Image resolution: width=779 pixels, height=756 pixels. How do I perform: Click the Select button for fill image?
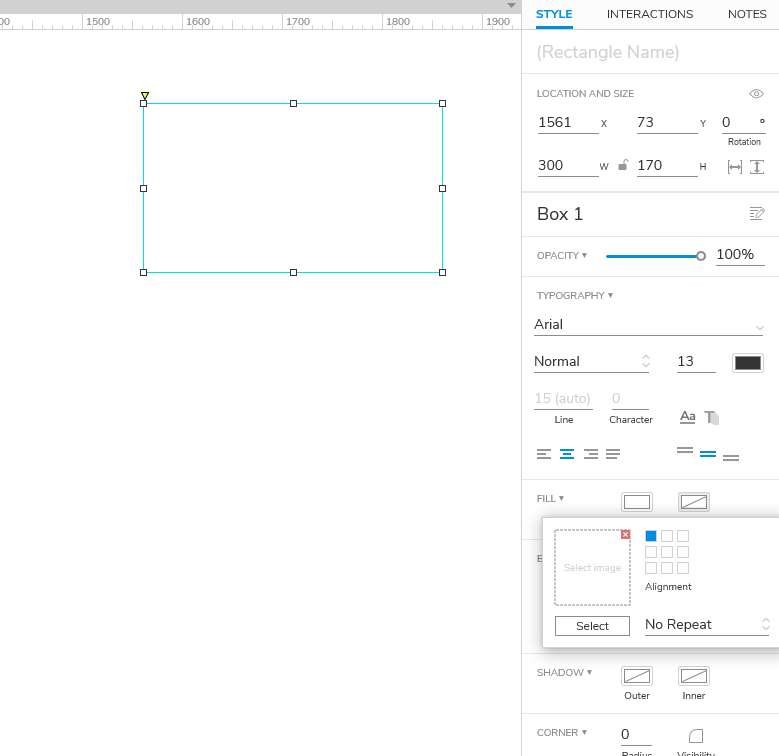point(592,626)
